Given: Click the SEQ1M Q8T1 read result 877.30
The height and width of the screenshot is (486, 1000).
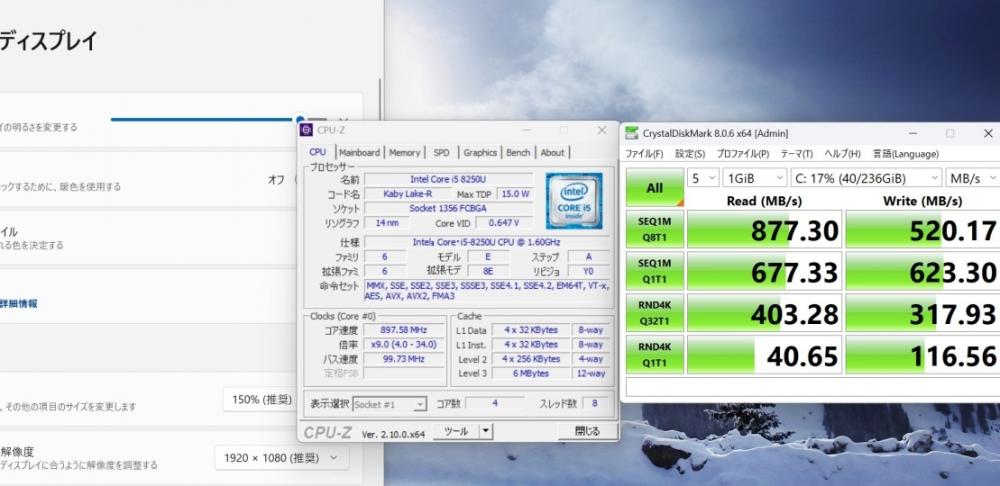Looking at the screenshot, I should [764, 230].
